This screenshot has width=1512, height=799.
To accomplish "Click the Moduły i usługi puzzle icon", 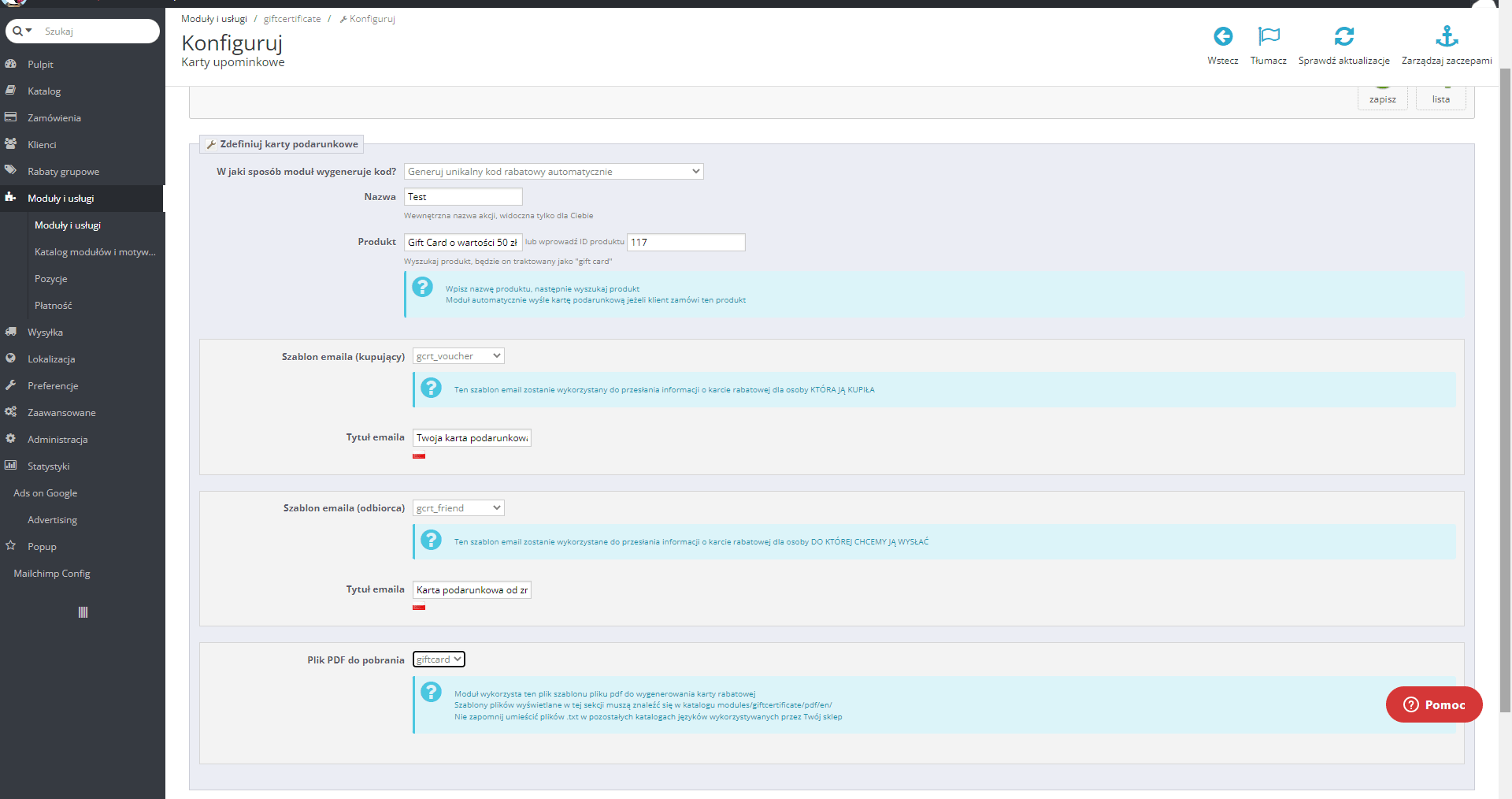I will 11,198.
